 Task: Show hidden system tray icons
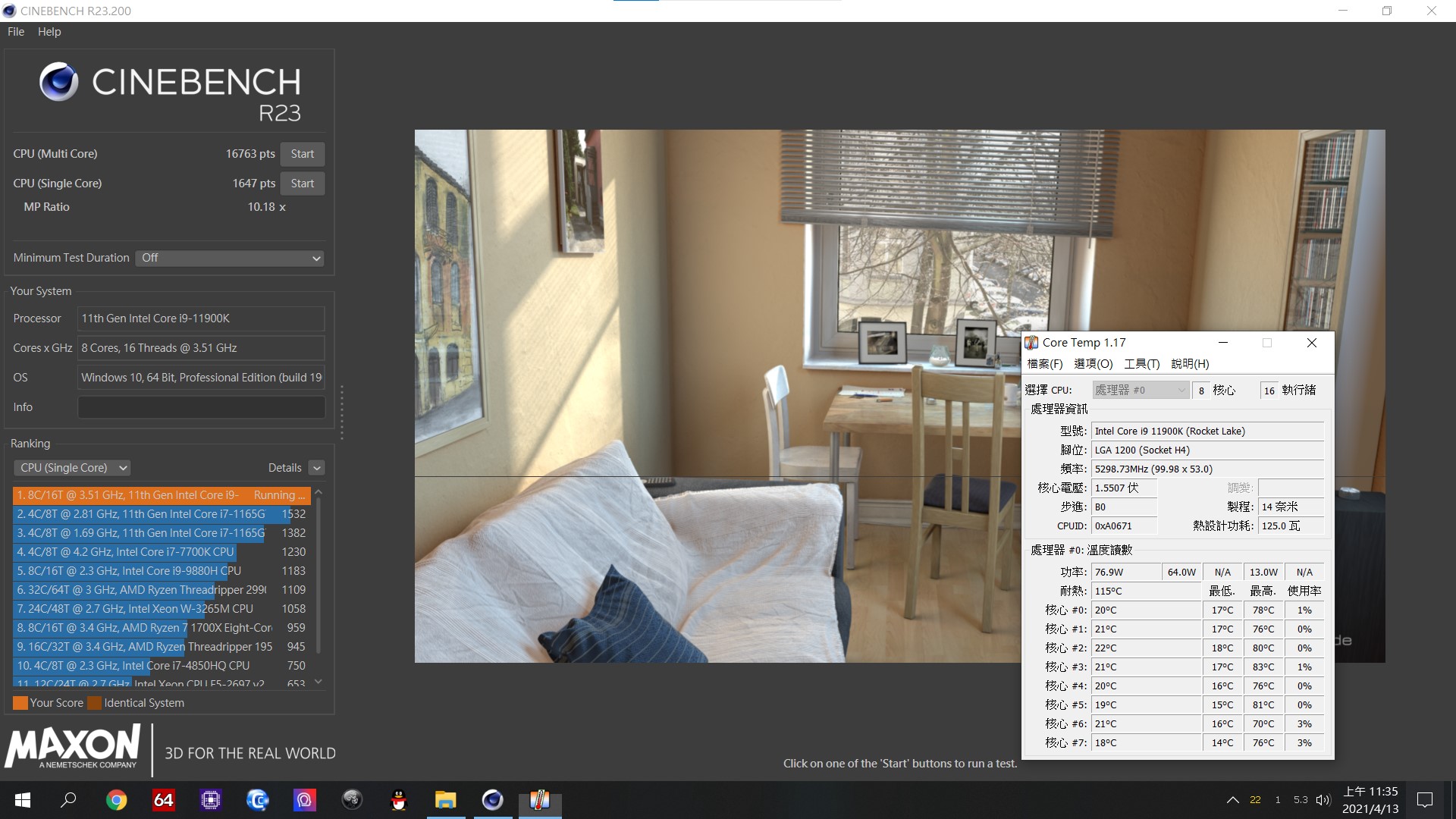point(1233,800)
